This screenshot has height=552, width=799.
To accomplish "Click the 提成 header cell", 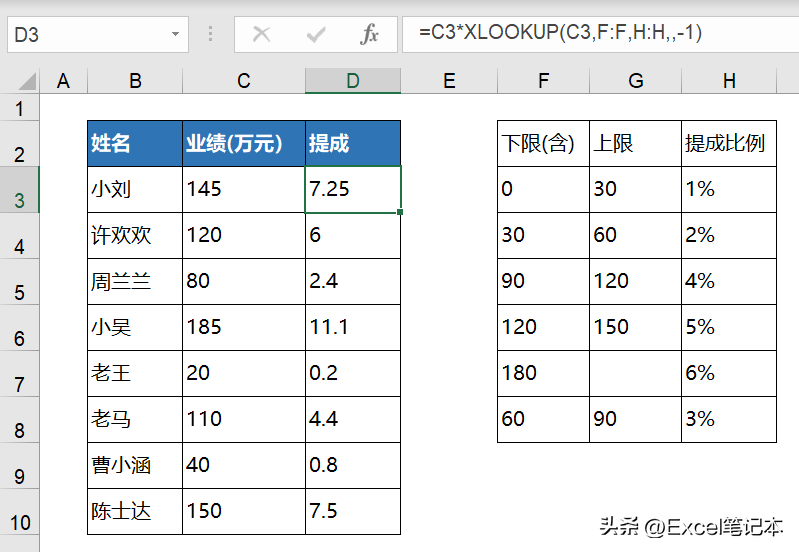I will 353,144.
